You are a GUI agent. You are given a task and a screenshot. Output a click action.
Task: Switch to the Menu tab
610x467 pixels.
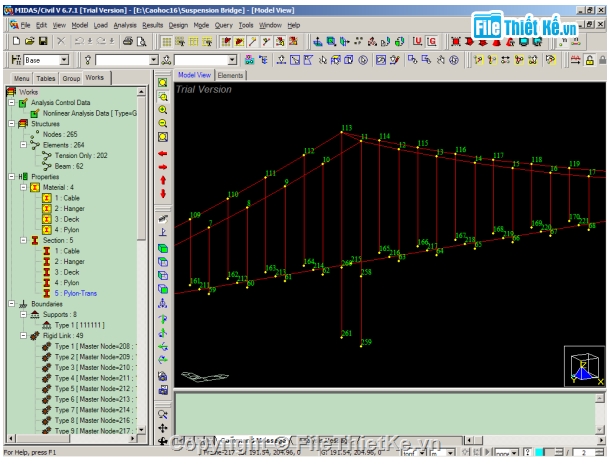pos(21,78)
